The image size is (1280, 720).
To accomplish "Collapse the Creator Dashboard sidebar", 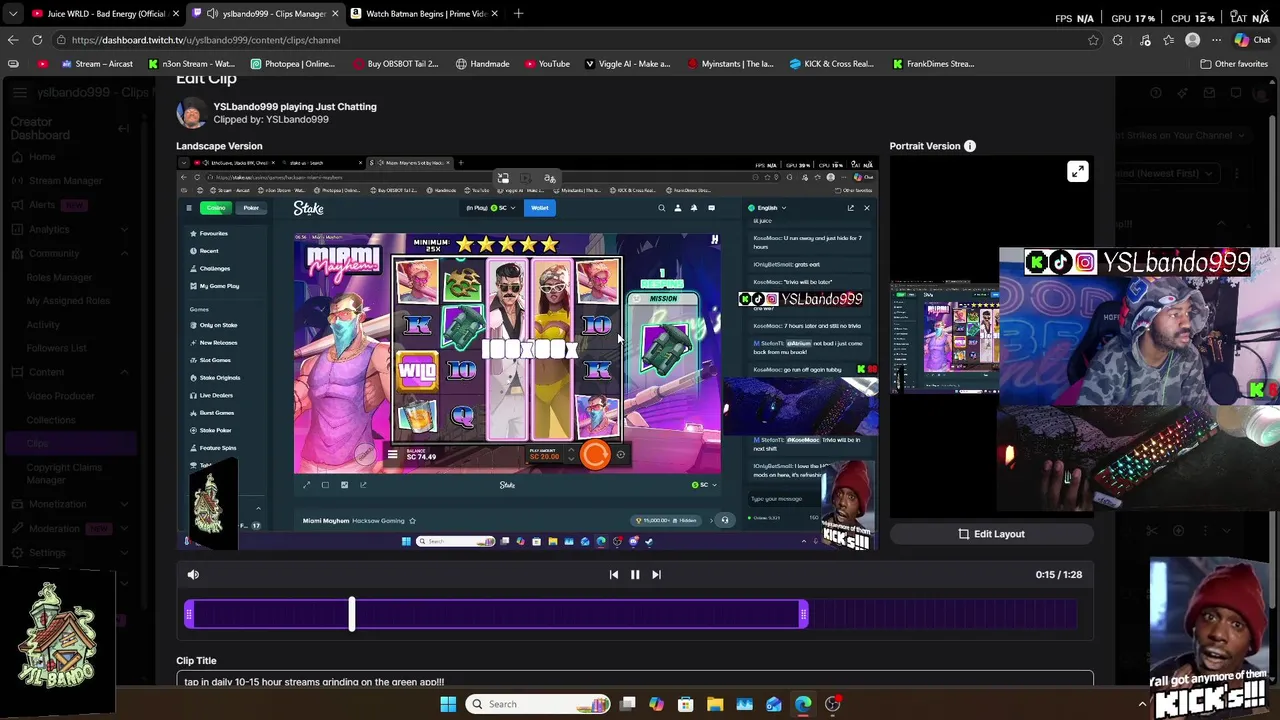I will click(x=123, y=128).
